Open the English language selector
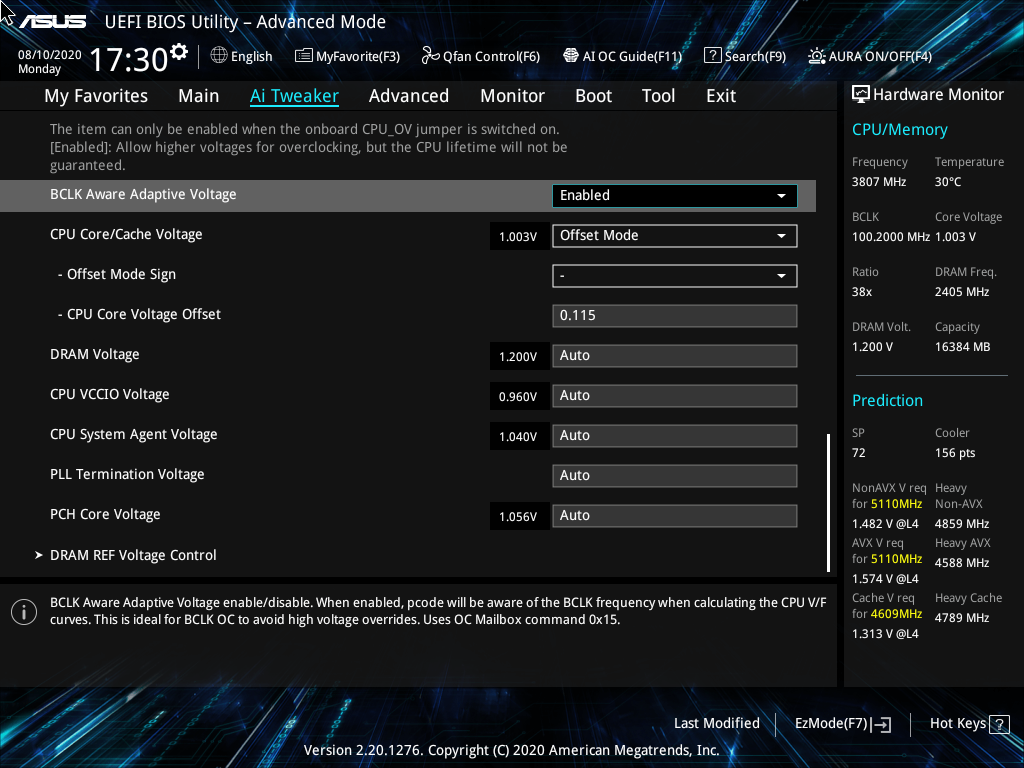The height and width of the screenshot is (768, 1024). click(242, 56)
